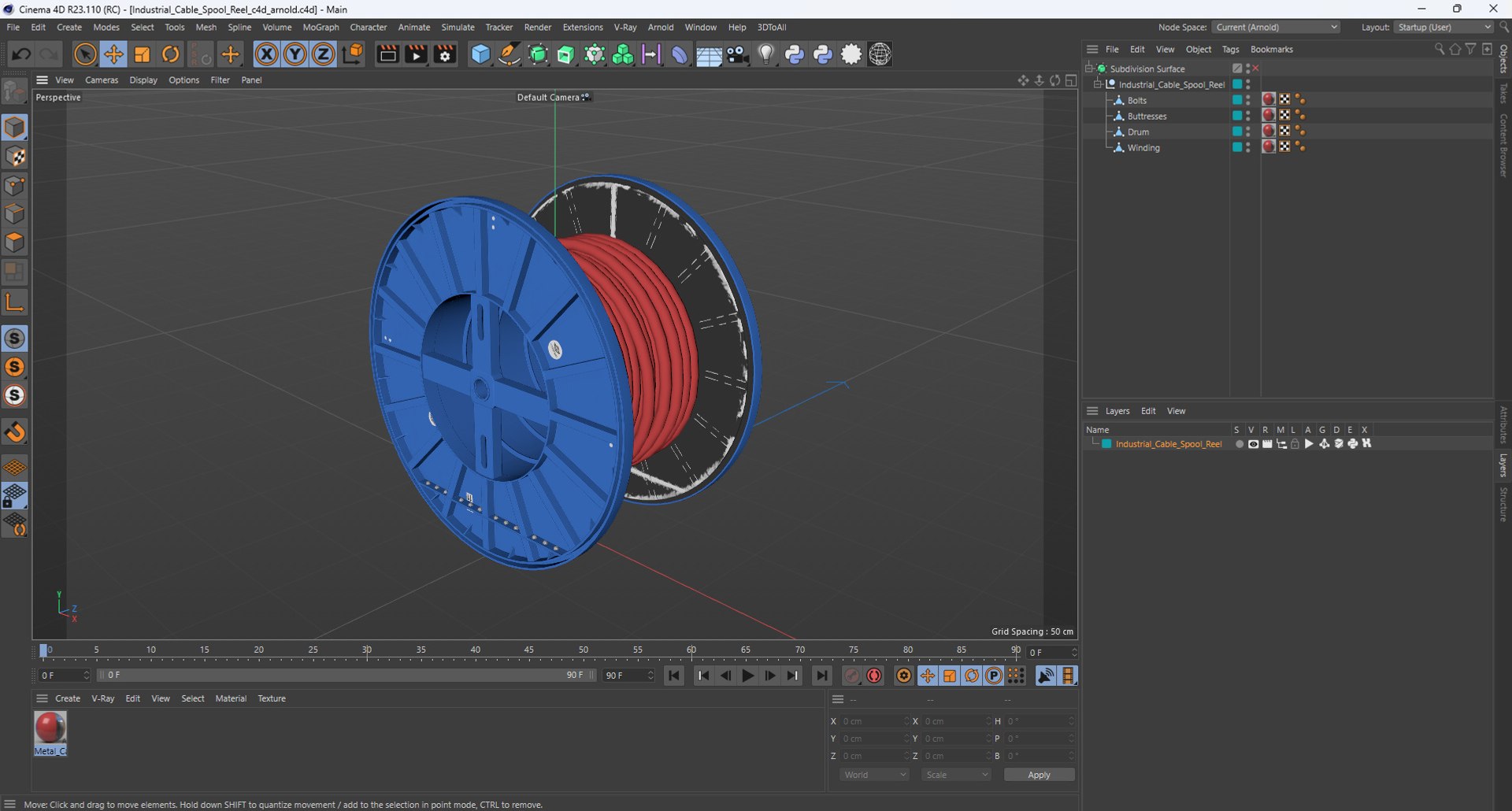Open viewport Display menu
The height and width of the screenshot is (811, 1512).
click(x=143, y=80)
